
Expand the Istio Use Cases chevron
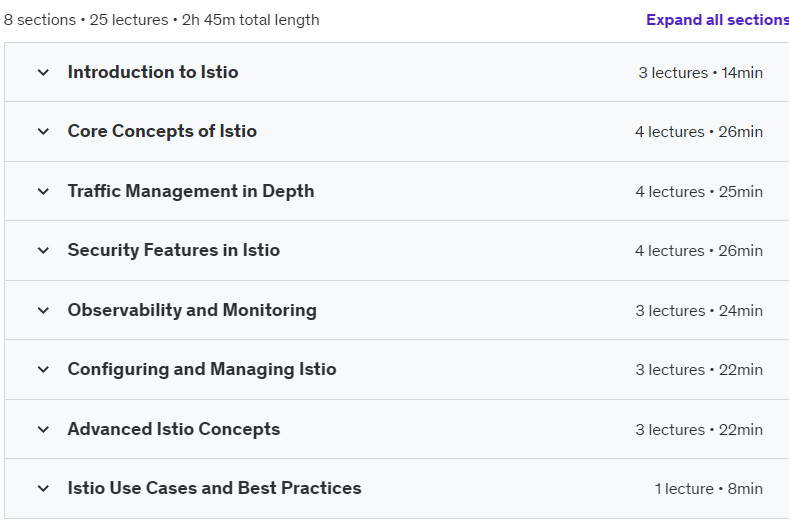pos(43,488)
